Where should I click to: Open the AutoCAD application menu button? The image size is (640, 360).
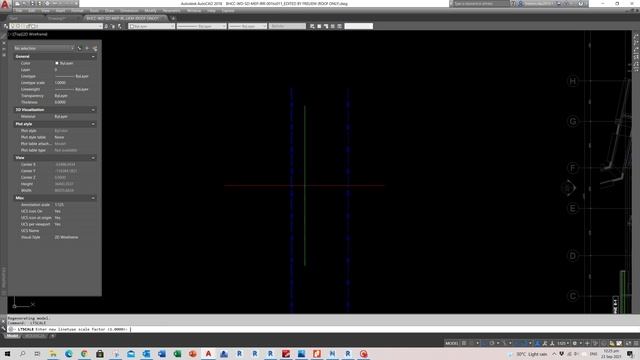coord(5,4)
